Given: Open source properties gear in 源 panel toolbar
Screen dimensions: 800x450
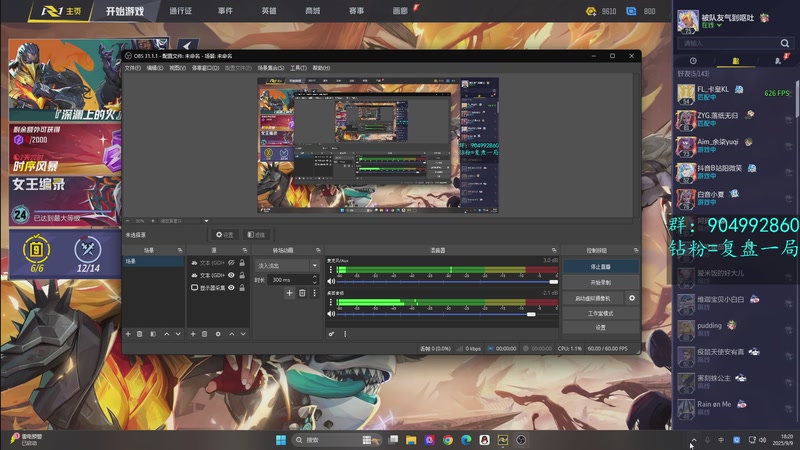Looking at the screenshot, I should (x=218, y=334).
